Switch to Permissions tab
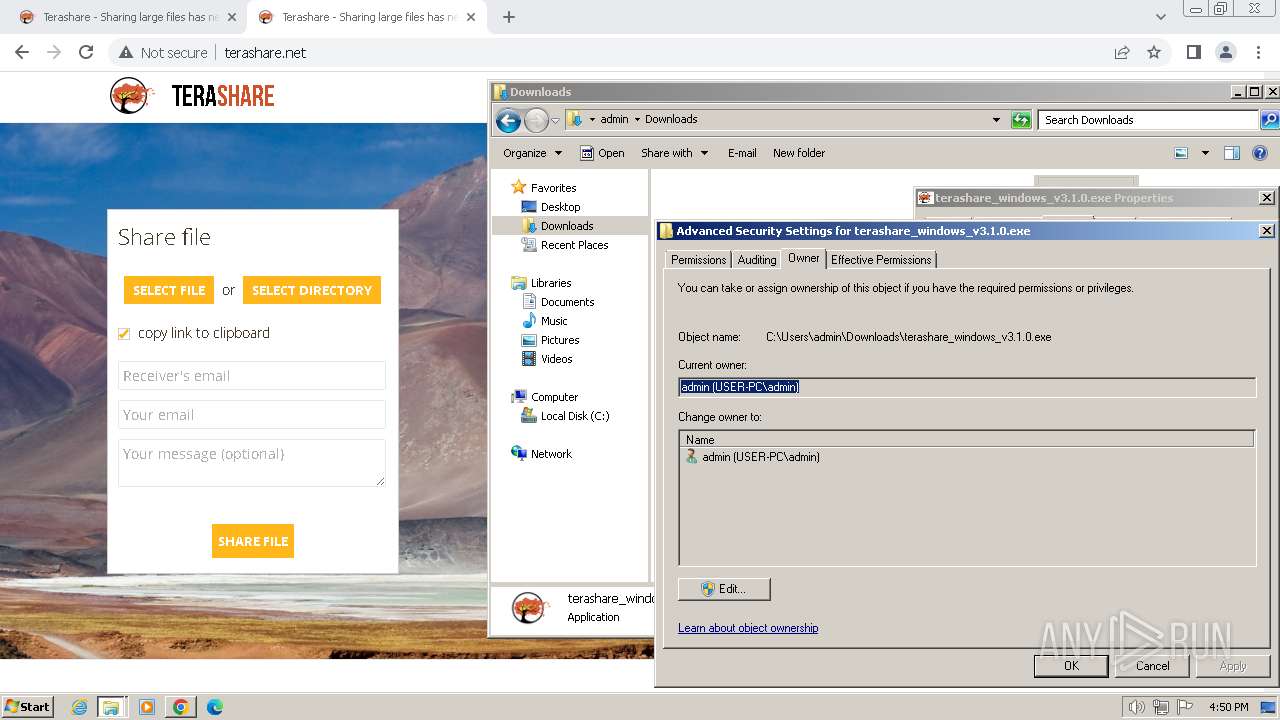1280x720 pixels. [698, 260]
